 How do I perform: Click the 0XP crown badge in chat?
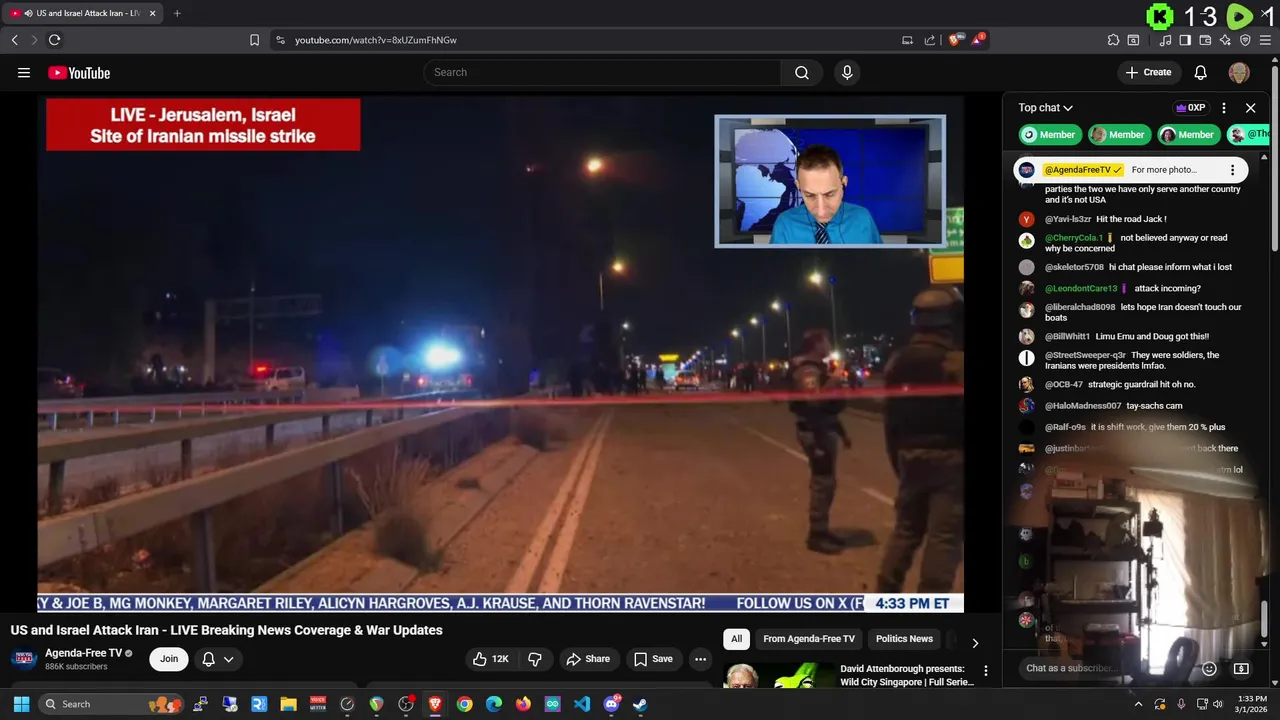click(1190, 107)
